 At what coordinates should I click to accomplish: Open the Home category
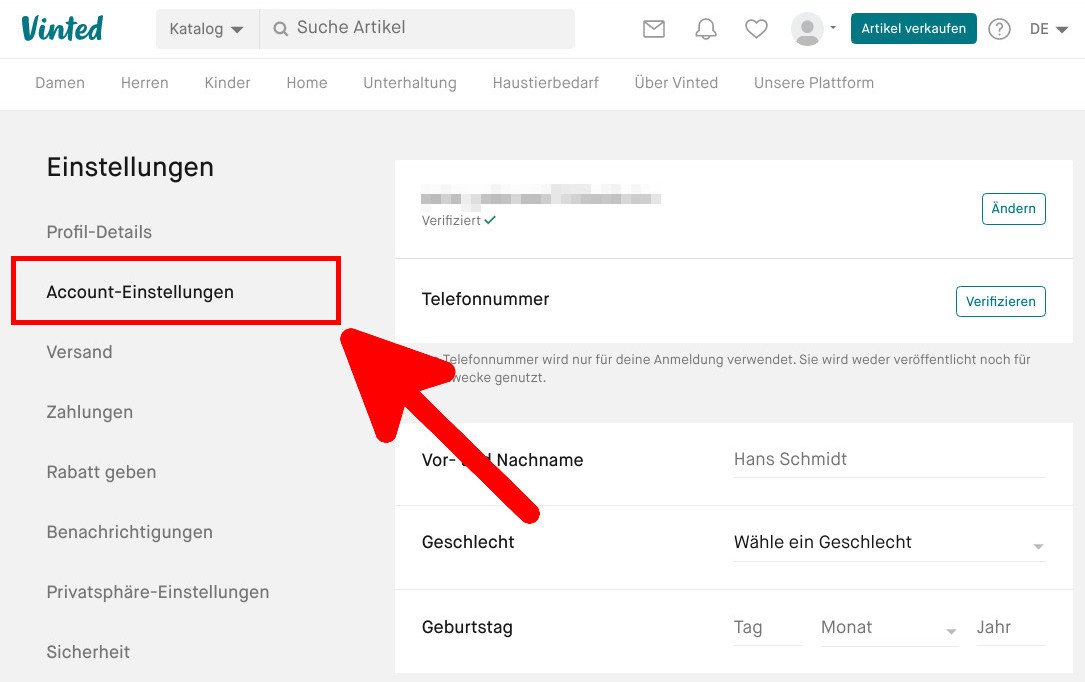[307, 83]
